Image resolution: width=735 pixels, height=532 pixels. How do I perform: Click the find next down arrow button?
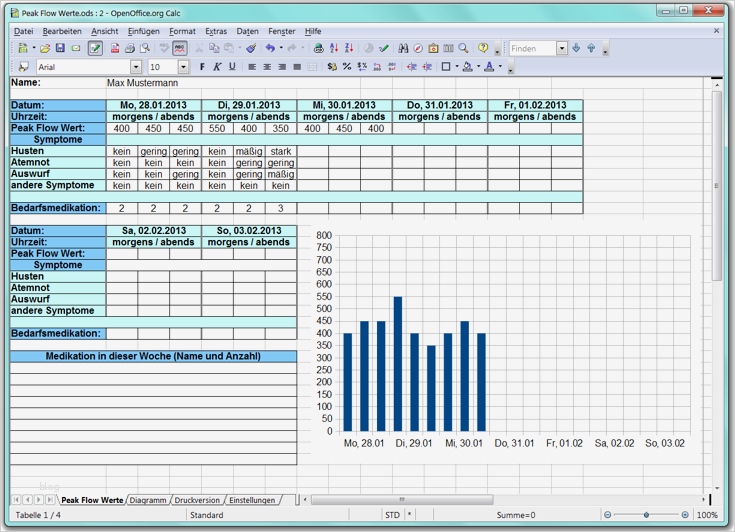(576, 48)
